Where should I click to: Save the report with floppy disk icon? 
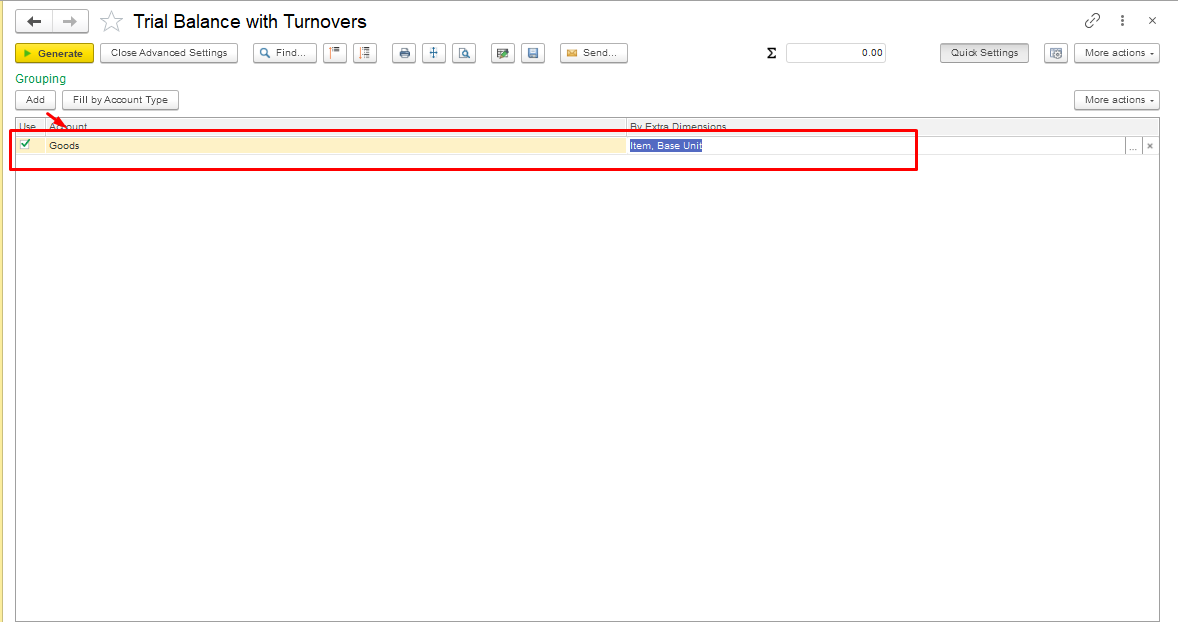533,53
